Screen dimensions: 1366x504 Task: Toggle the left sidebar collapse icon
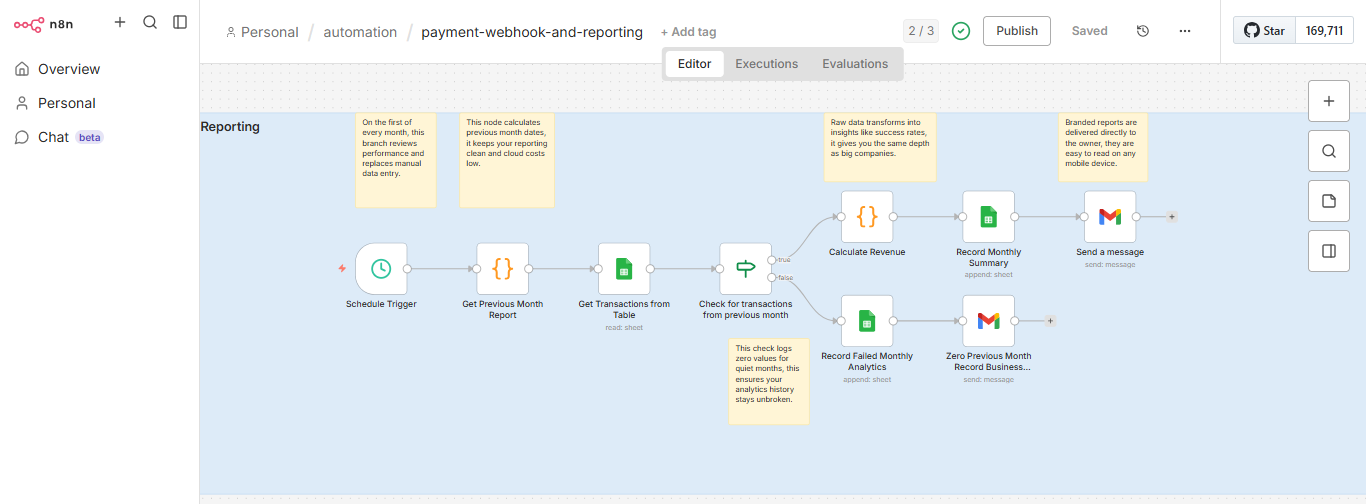pos(180,22)
